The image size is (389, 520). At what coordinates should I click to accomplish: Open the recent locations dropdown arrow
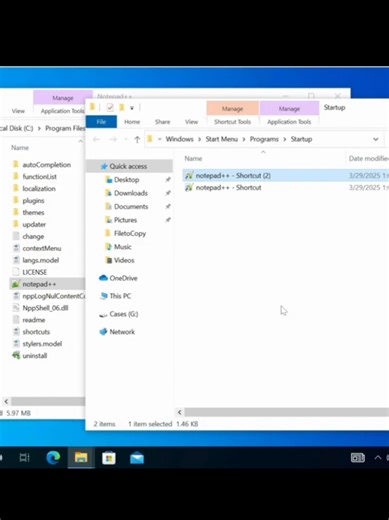click(126, 139)
